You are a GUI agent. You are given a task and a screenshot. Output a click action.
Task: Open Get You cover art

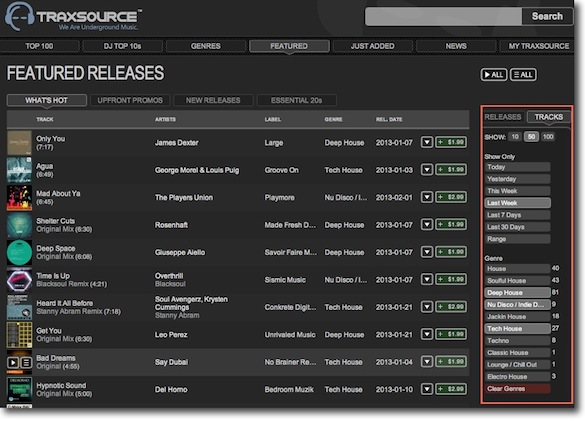19,335
